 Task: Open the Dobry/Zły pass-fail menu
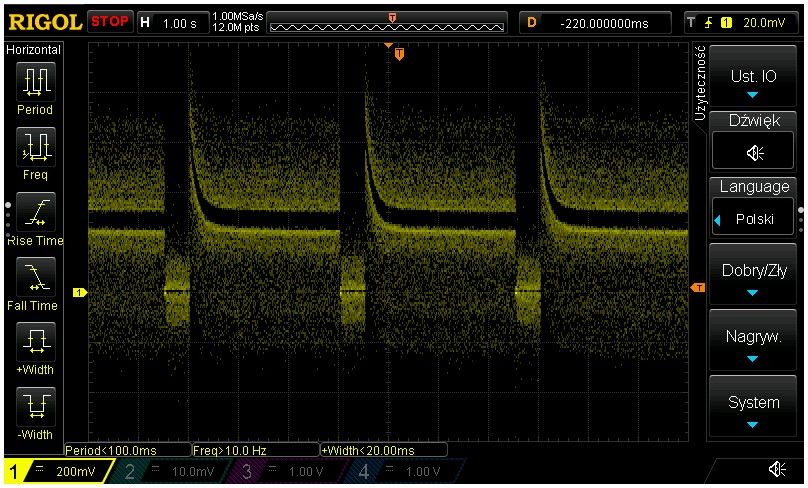753,275
